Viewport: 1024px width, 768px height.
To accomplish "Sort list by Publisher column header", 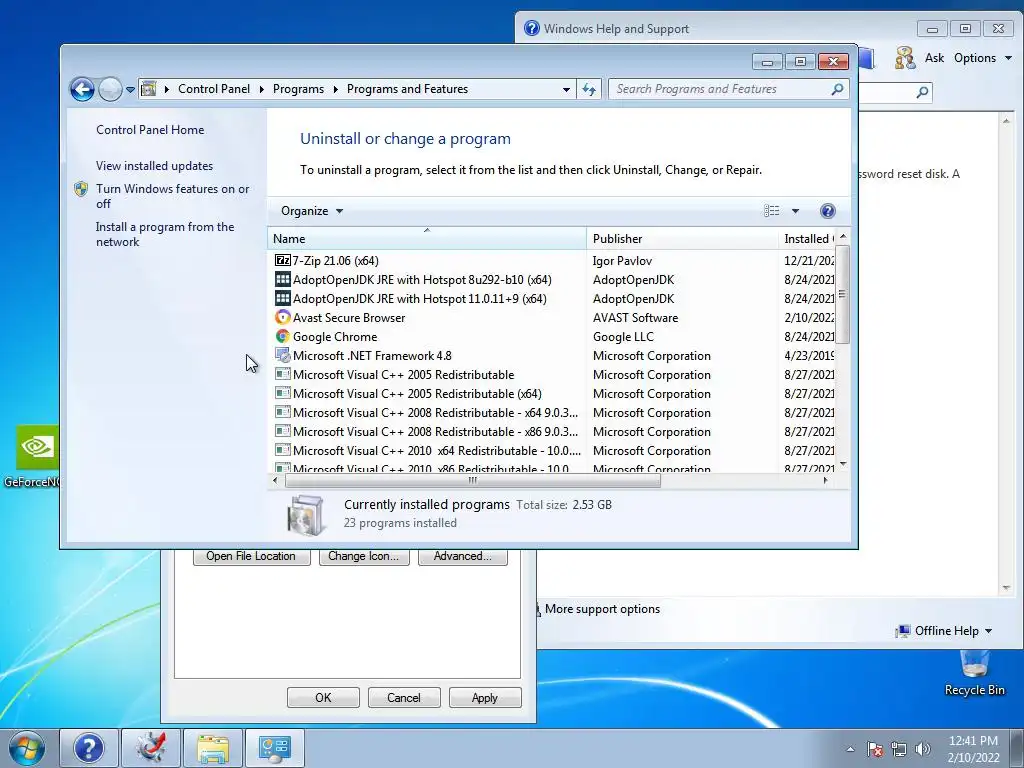I will tap(682, 239).
